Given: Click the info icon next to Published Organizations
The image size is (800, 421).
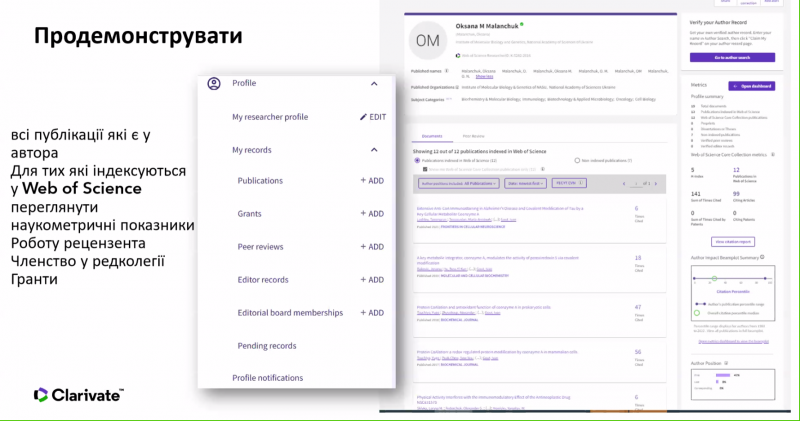Looking at the screenshot, I should [457, 87].
